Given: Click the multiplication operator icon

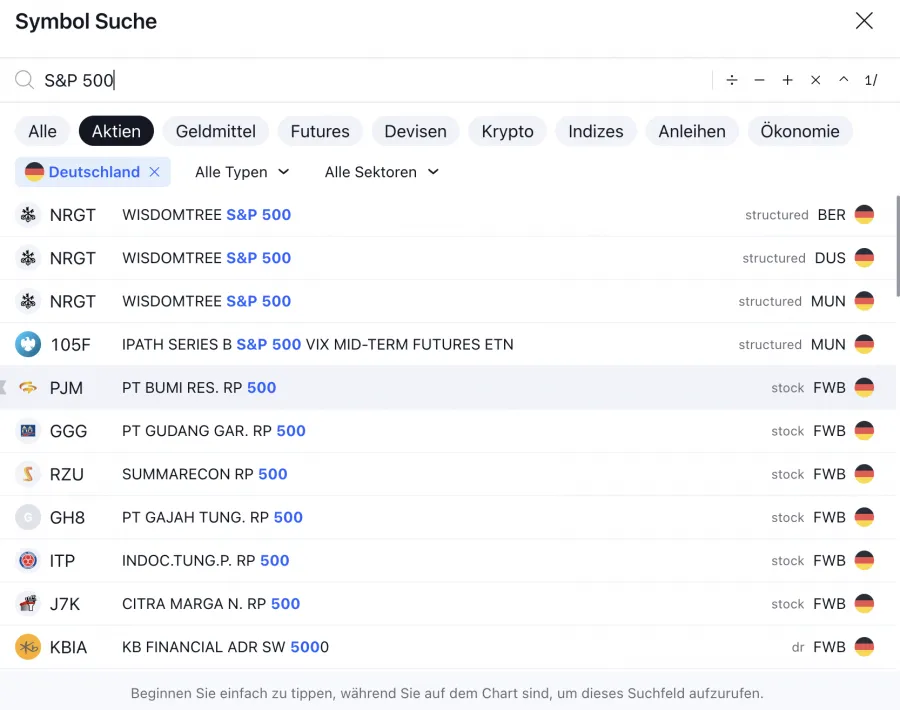Looking at the screenshot, I should pyautogui.click(x=816, y=80).
